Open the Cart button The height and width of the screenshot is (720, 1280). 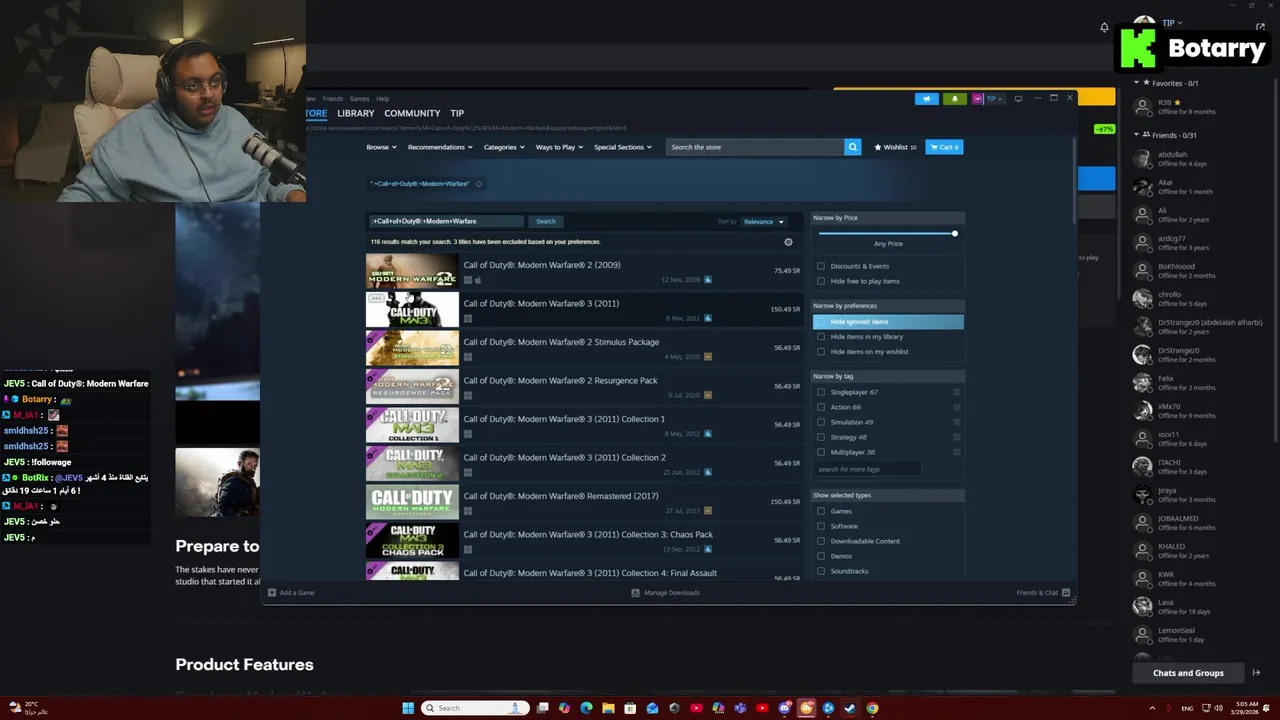[944, 147]
